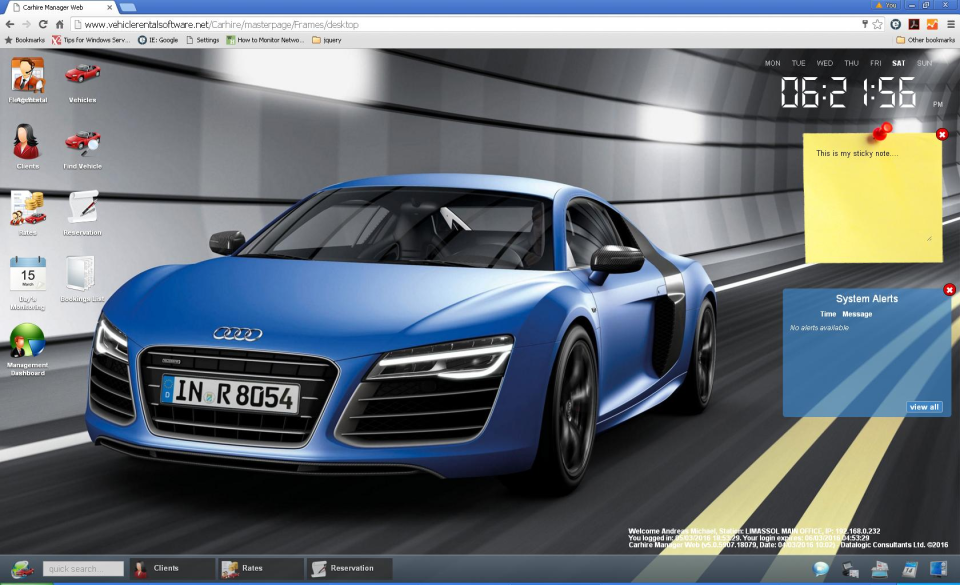Click the SAT day label on clock

tap(898, 63)
